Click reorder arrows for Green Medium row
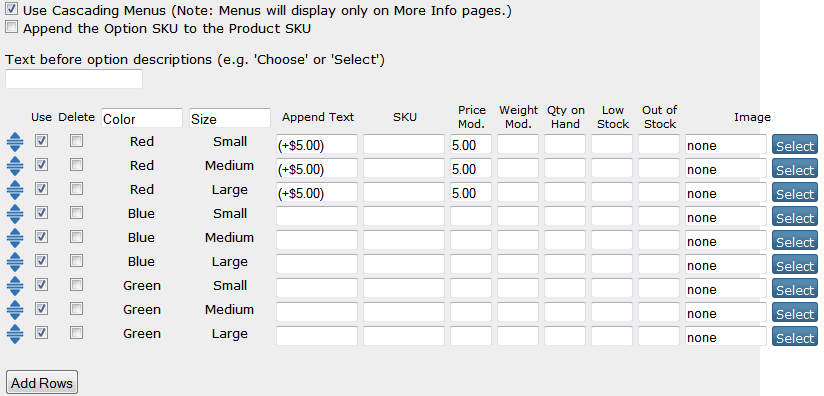This screenshot has height=396, width=824. [15, 311]
